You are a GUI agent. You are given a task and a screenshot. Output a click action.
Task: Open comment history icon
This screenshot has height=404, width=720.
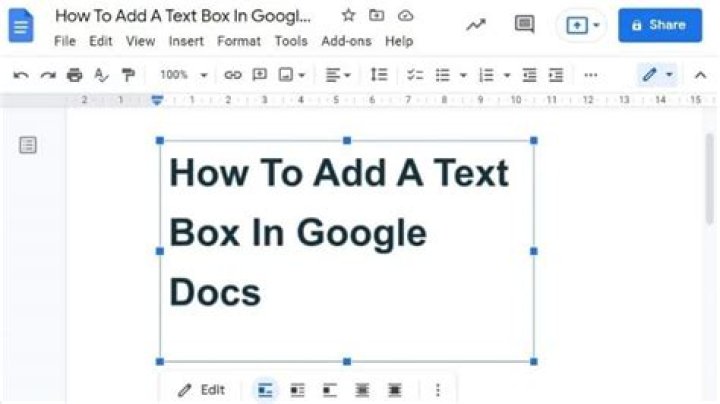coord(524,24)
